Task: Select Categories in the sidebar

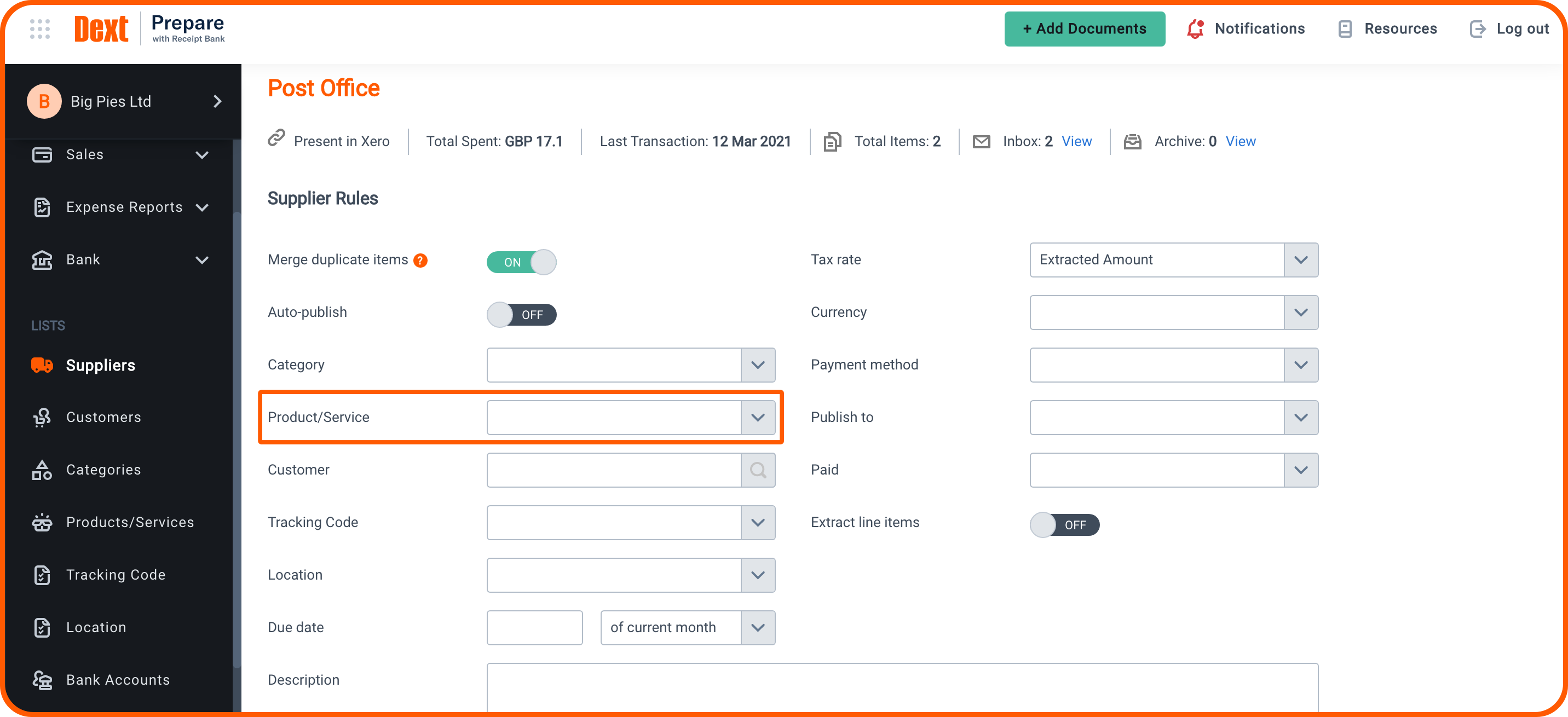Action: click(x=103, y=470)
